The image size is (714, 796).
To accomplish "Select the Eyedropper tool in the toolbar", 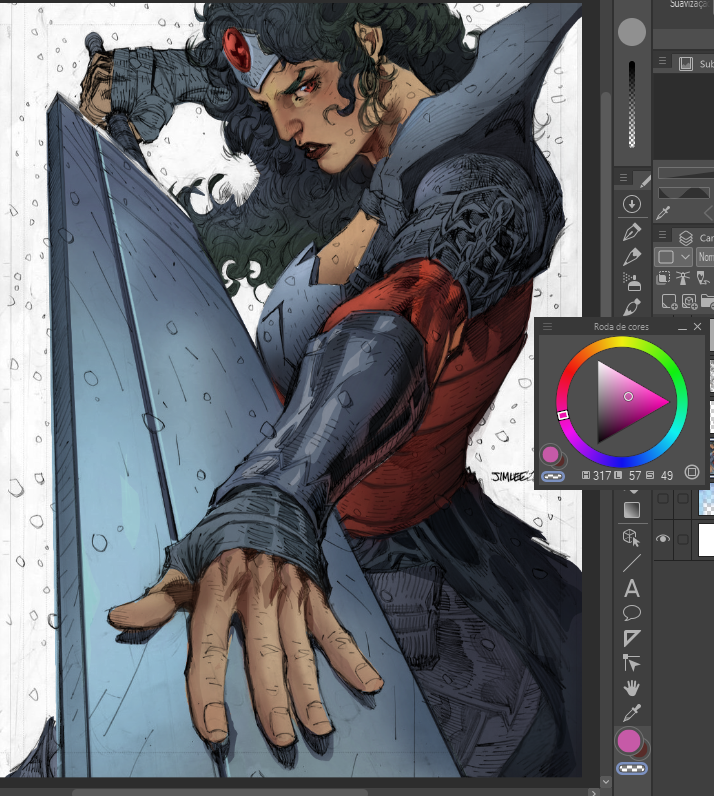I will (x=632, y=713).
